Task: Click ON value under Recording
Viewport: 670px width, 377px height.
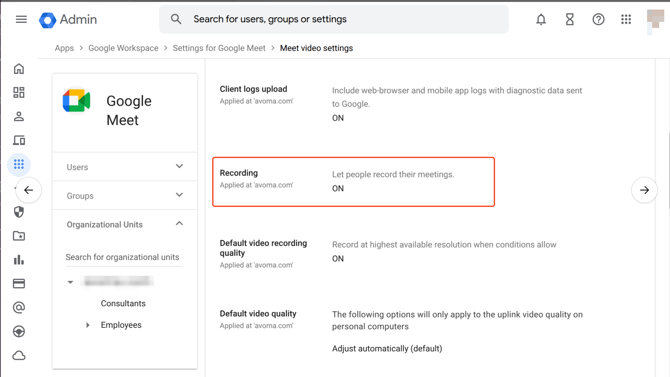Action: 338,188
